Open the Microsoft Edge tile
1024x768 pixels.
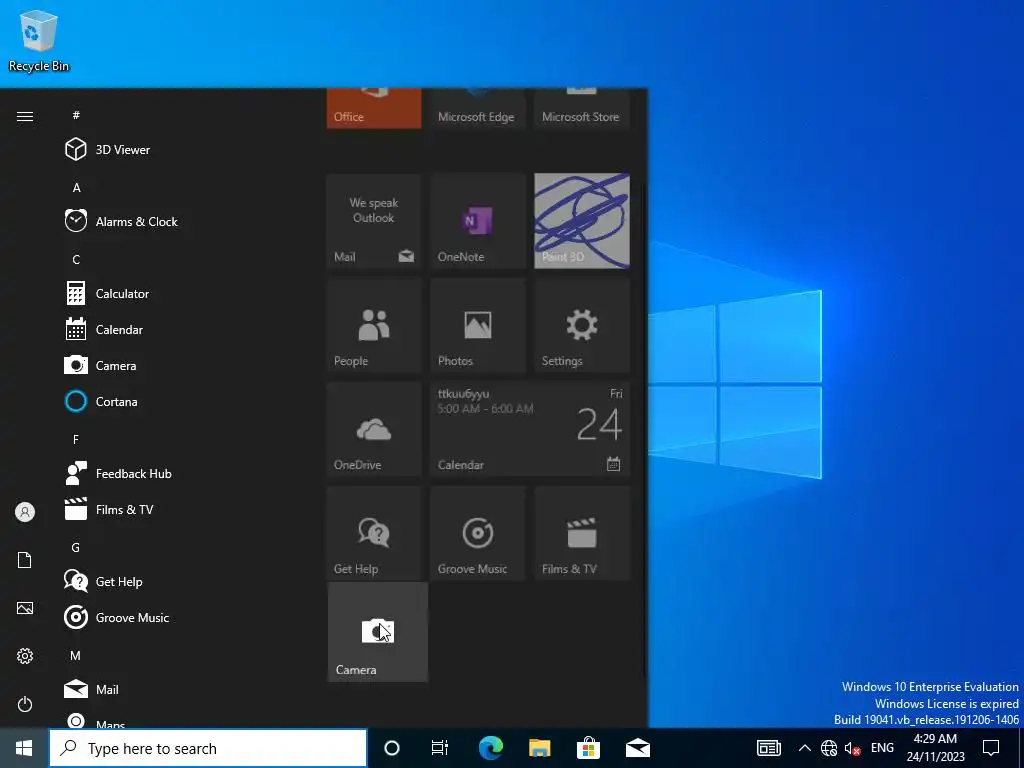478,108
